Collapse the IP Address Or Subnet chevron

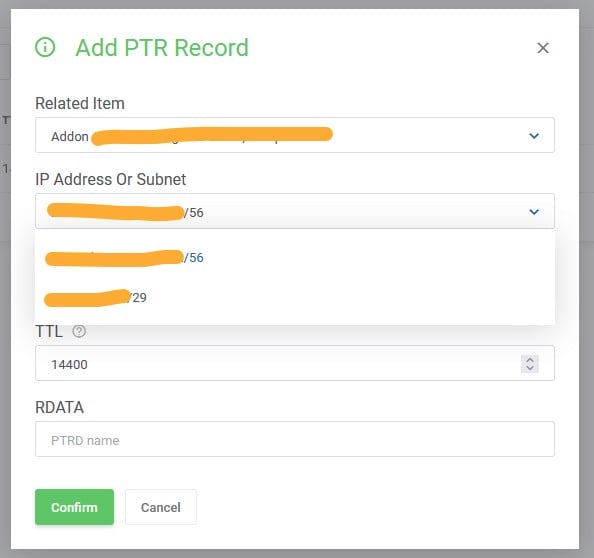click(534, 212)
